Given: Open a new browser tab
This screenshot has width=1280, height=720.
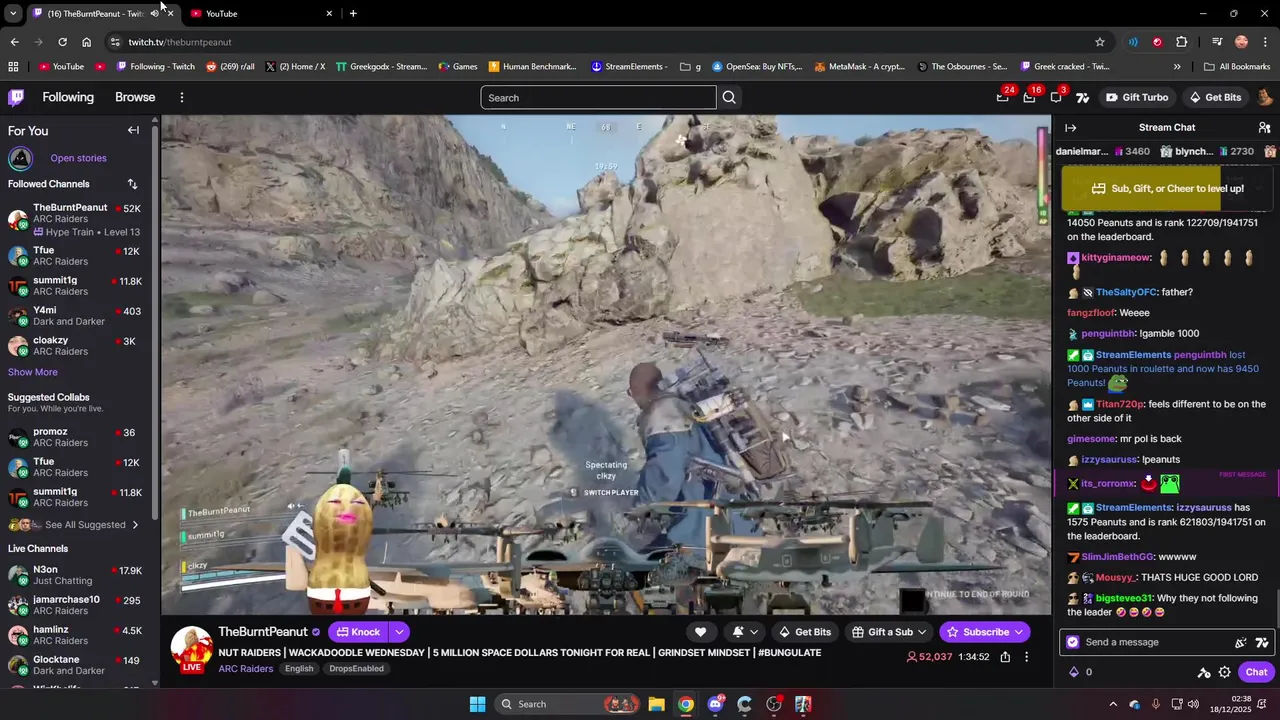Looking at the screenshot, I should [353, 13].
